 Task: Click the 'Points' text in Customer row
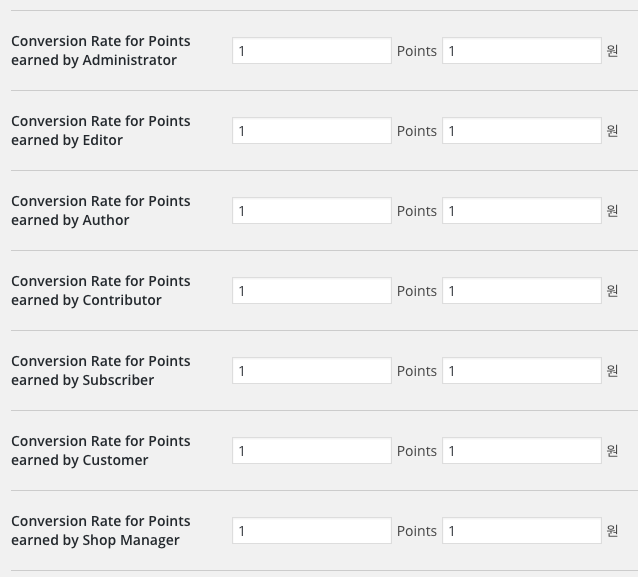[x=417, y=451]
